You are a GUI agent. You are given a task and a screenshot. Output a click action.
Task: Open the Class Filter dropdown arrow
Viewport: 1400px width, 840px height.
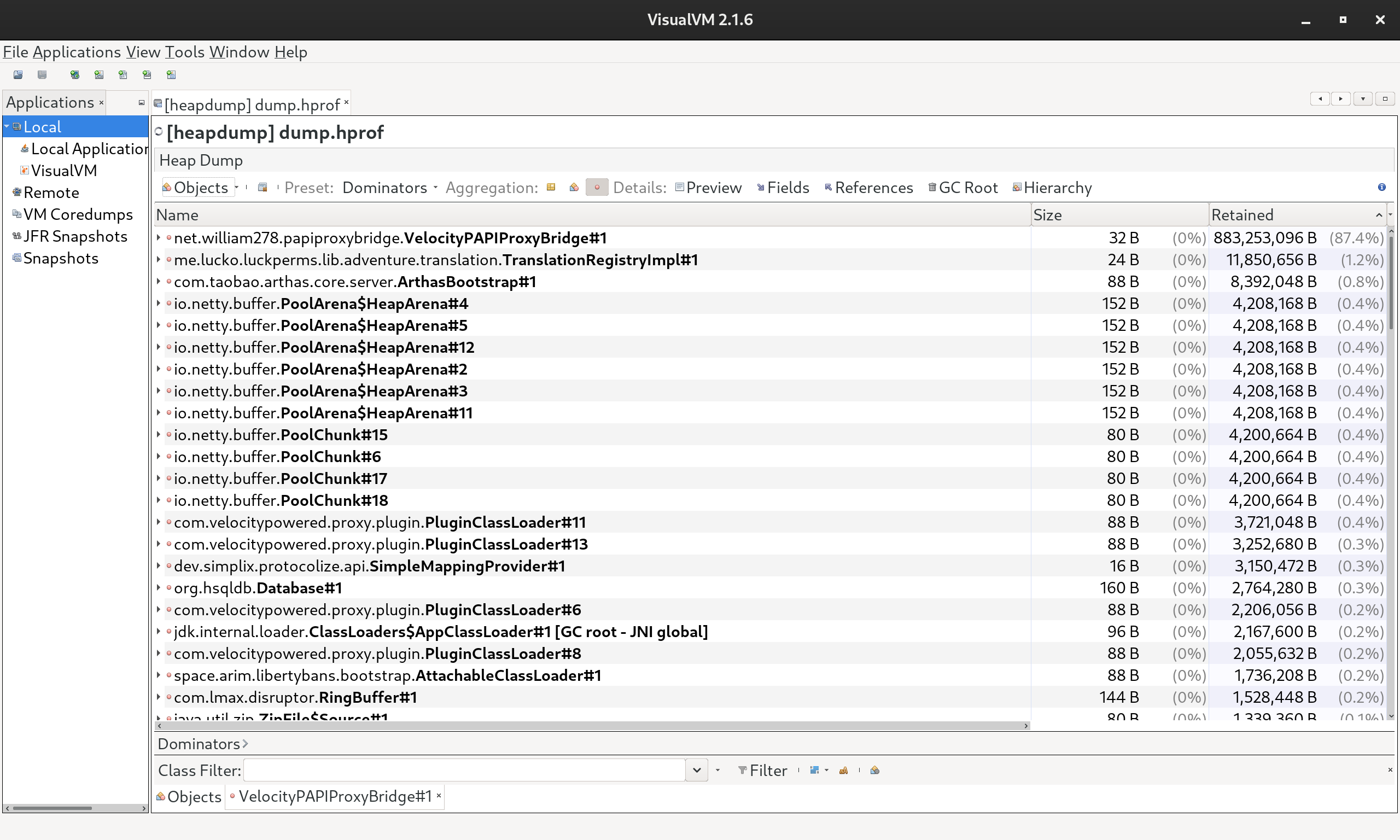696,770
